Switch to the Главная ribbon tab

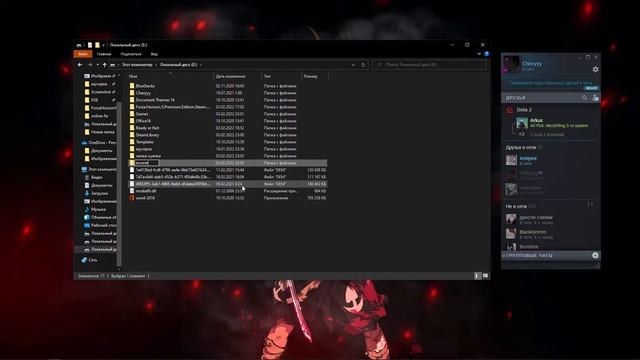click(104, 54)
